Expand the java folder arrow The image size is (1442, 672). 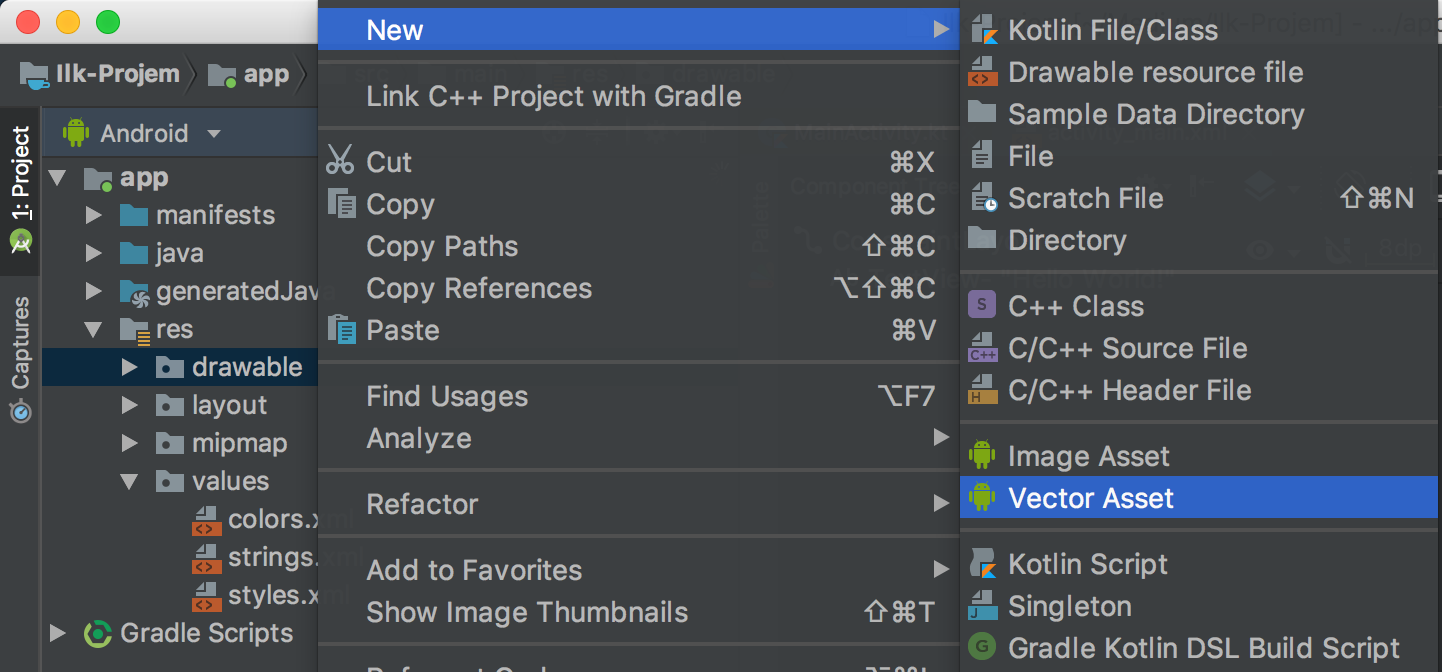(94, 253)
